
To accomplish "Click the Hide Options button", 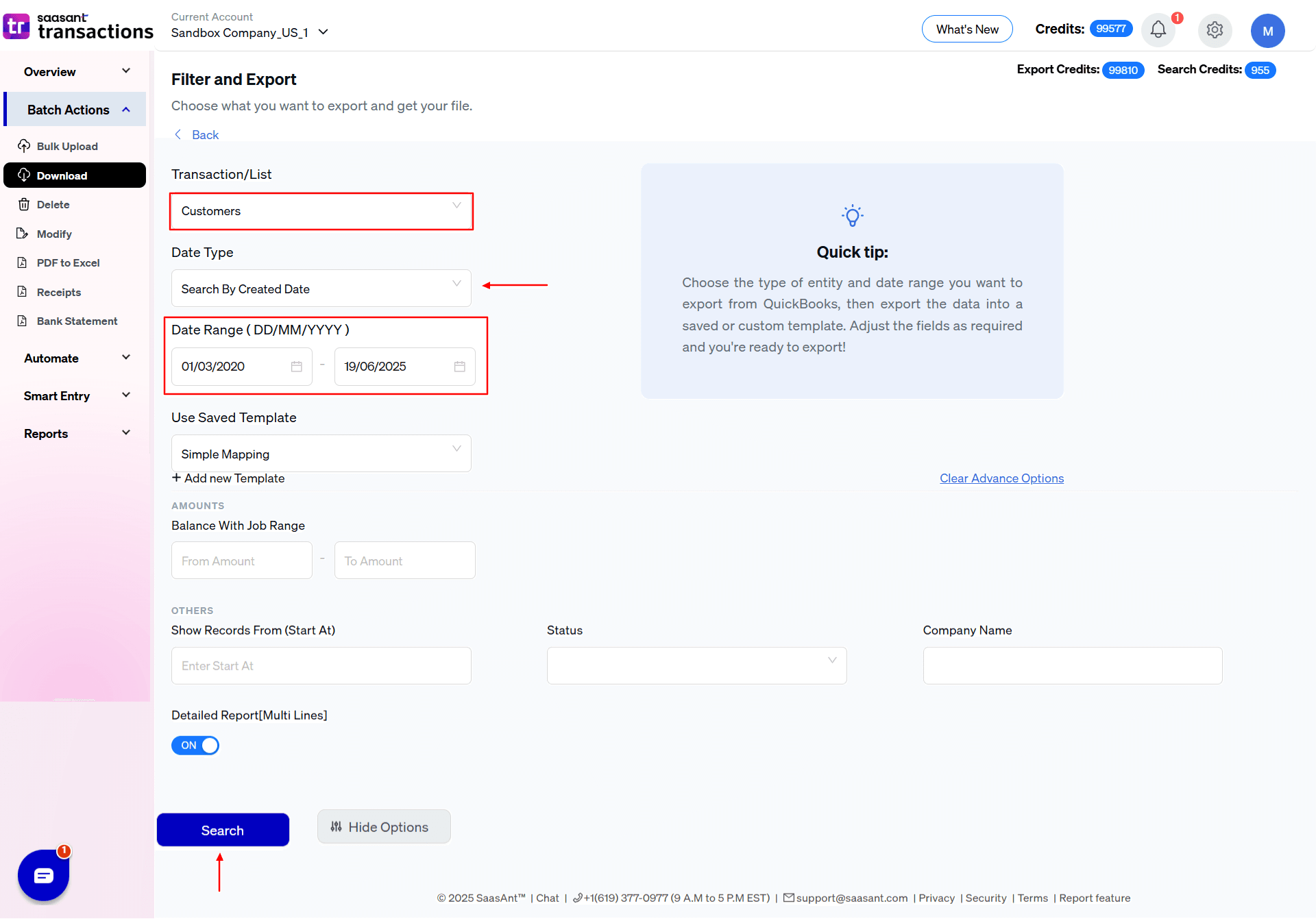I will pos(384,826).
